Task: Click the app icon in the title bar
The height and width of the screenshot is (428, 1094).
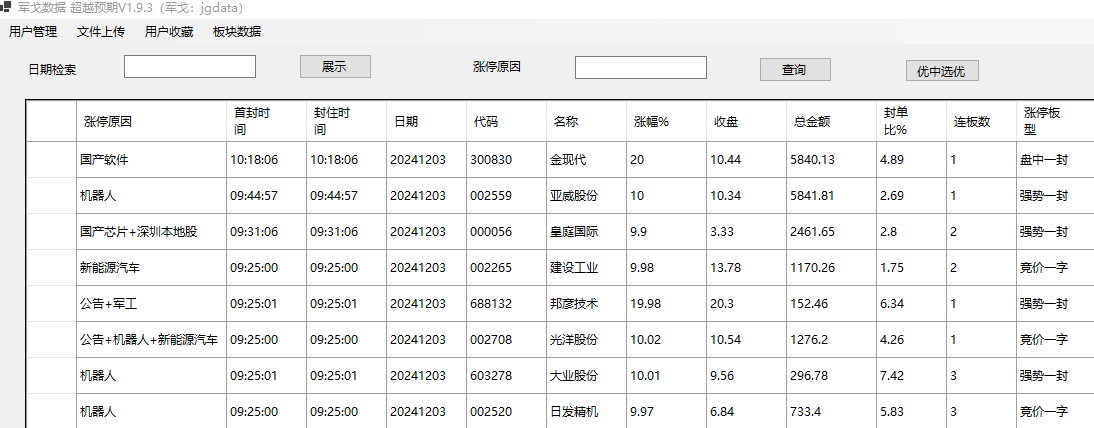Action: (6, 8)
